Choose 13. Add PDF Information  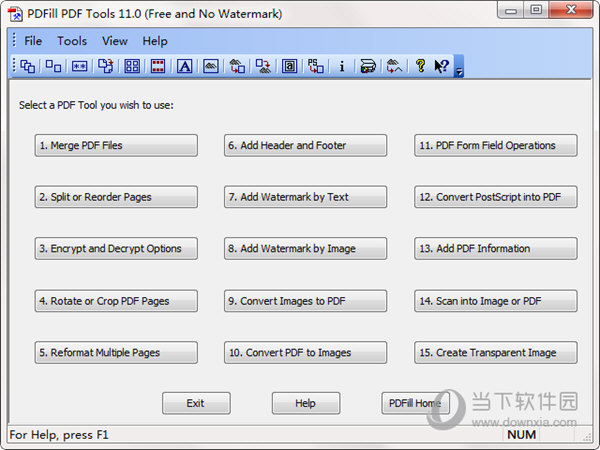point(496,249)
